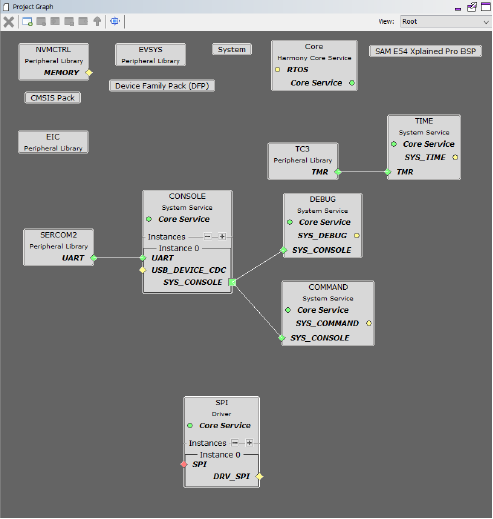
Task: Click the delete X toolbar icon
Action: point(9,22)
